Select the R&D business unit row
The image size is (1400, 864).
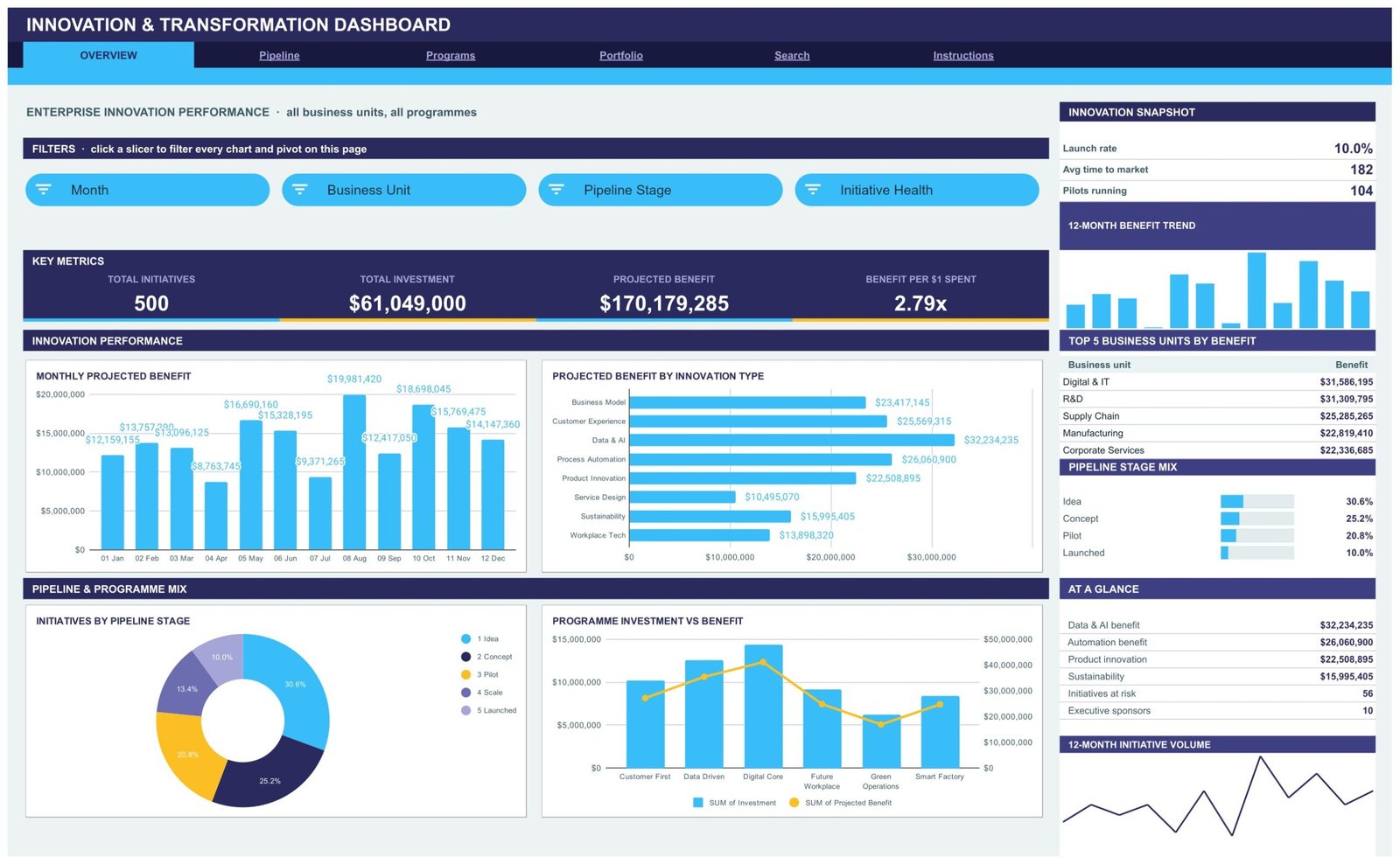[x=1217, y=399]
